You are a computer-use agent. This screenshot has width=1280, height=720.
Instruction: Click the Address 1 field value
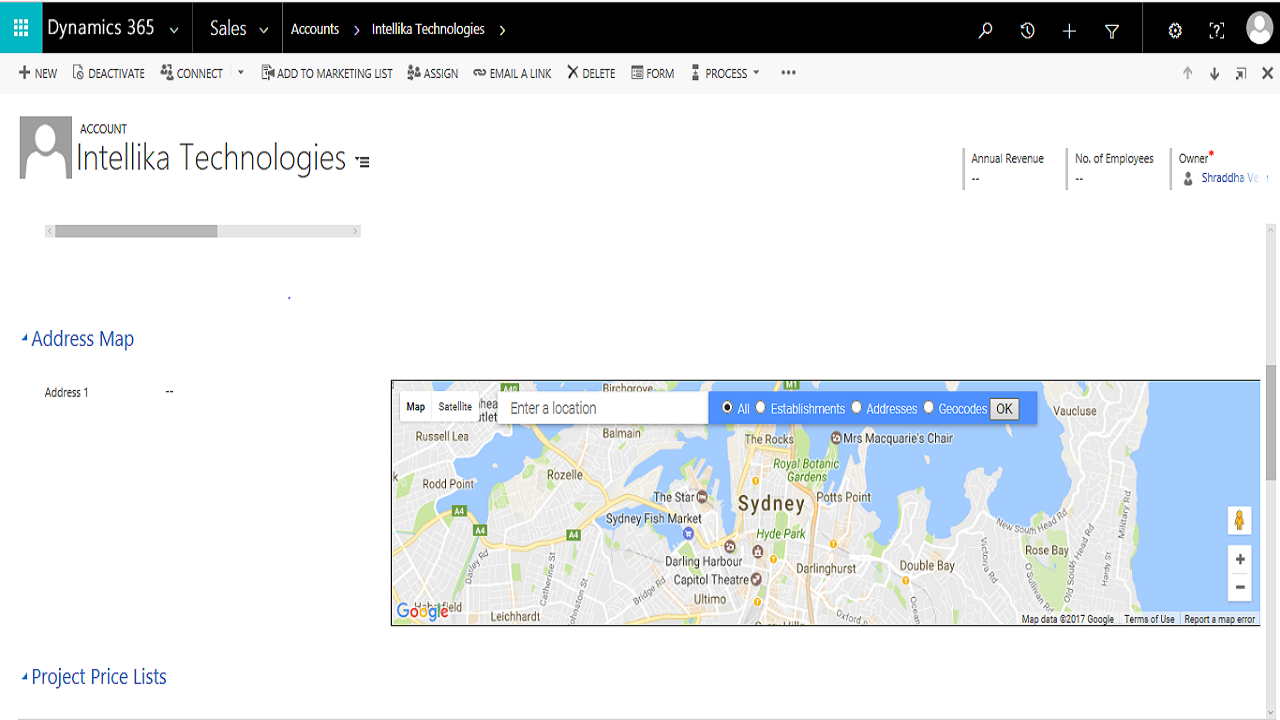[169, 392]
